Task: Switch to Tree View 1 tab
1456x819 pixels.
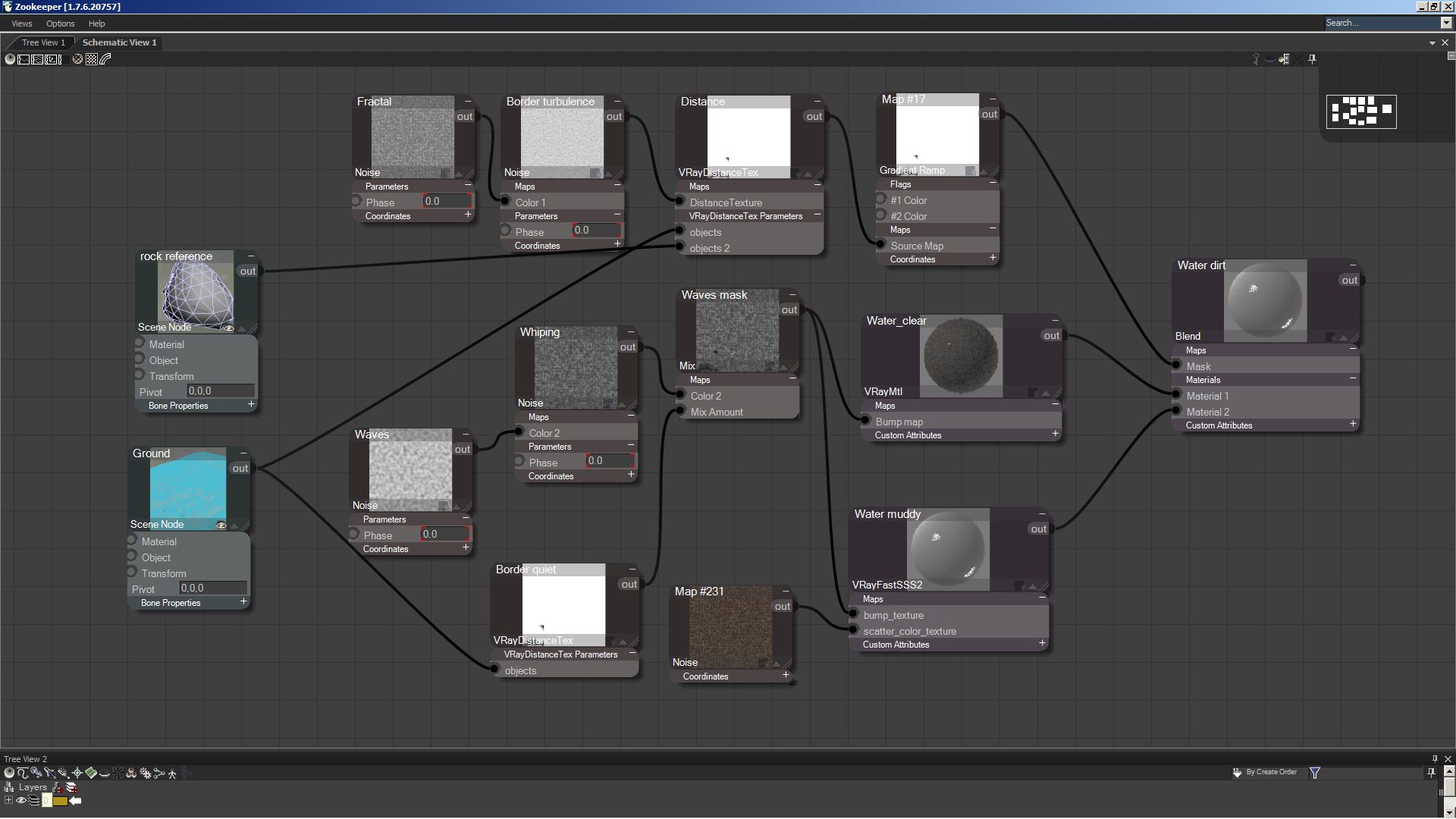Action: tap(42, 42)
